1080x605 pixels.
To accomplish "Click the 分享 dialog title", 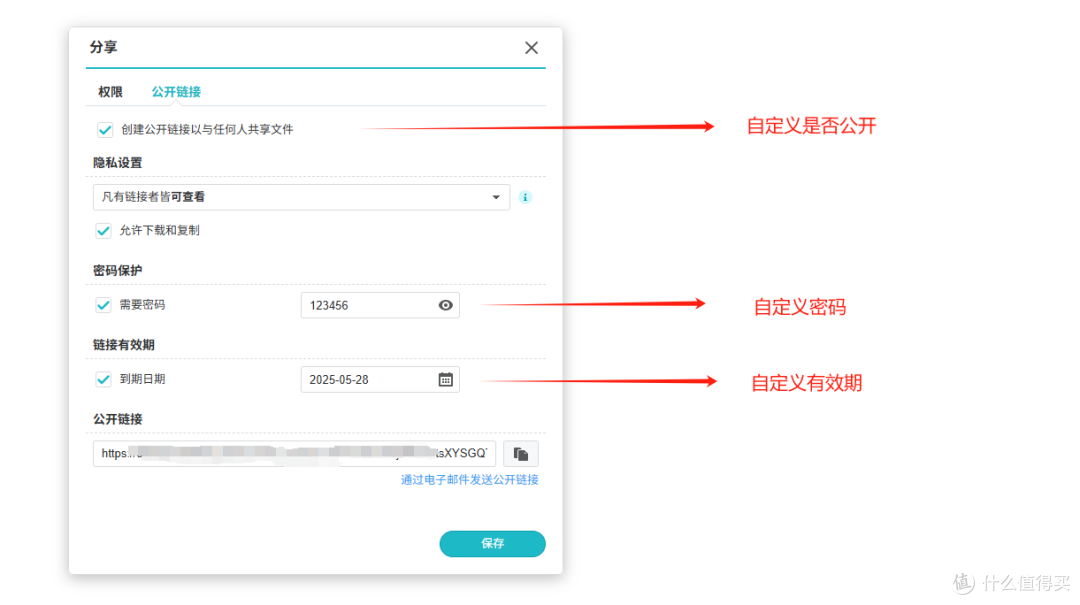I will point(103,48).
